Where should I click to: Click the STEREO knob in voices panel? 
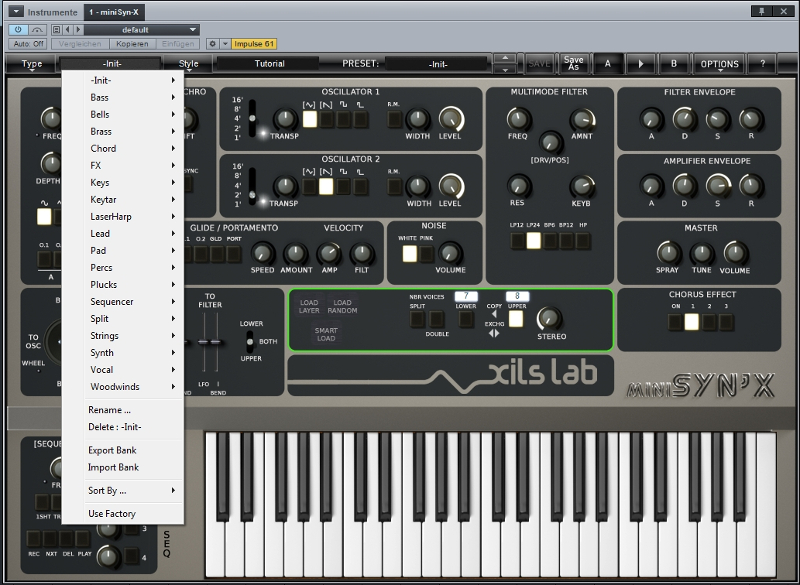(x=549, y=319)
